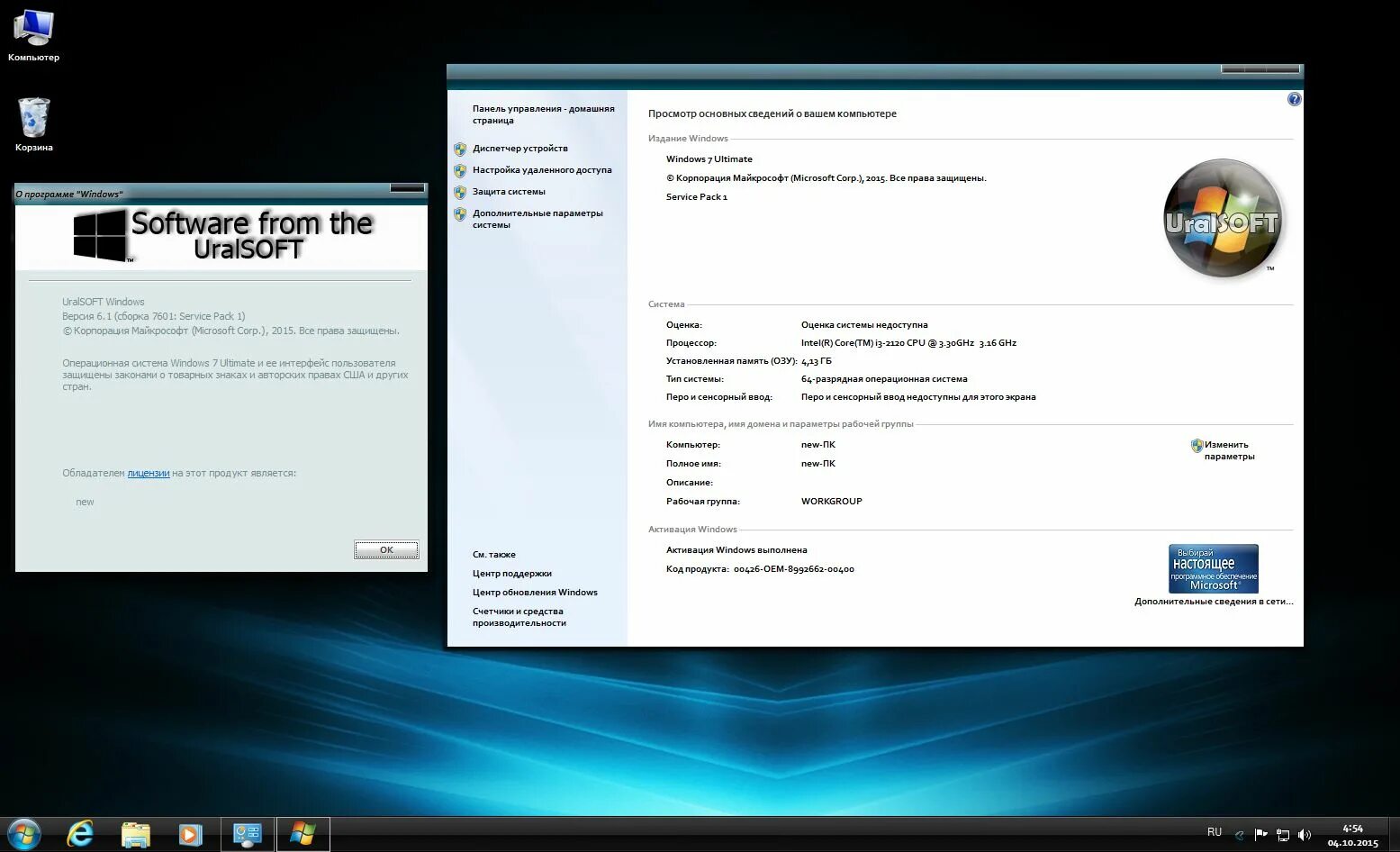Click the help question mark icon
1400x852 pixels.
[1294, 99]
